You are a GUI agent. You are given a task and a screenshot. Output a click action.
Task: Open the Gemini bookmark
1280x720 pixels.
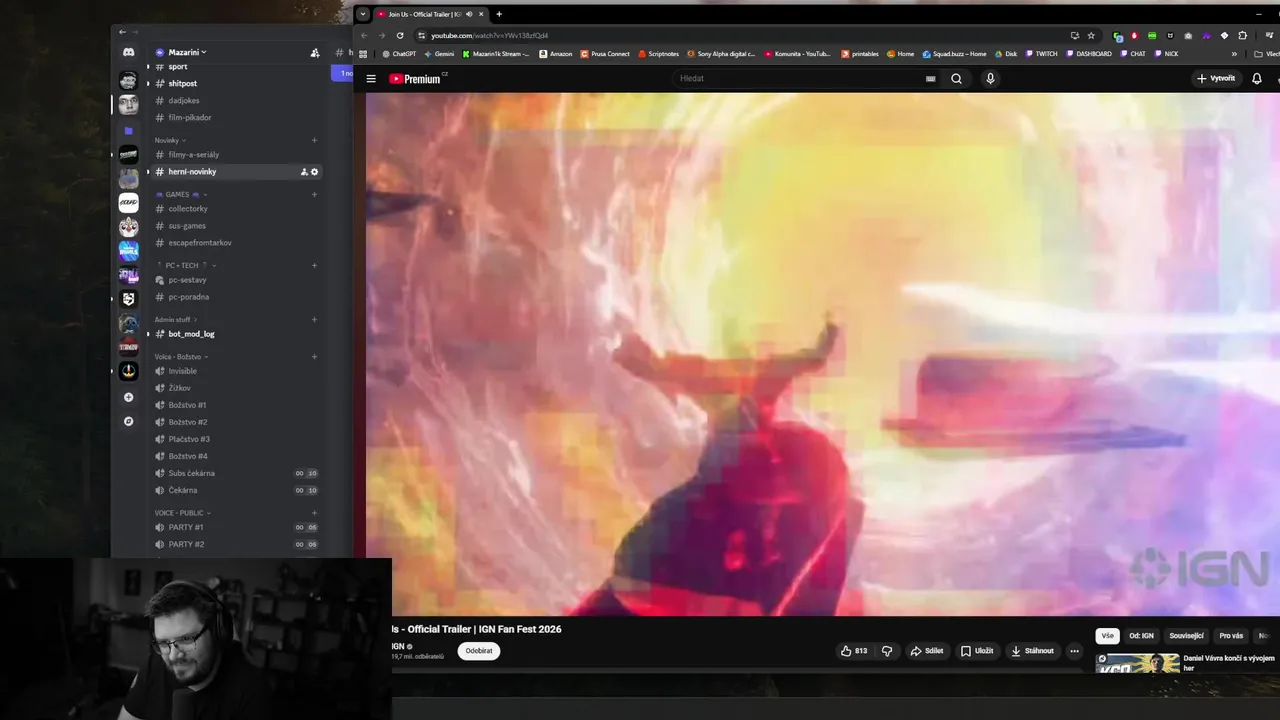pyautogui.click(x=439, y=54)
